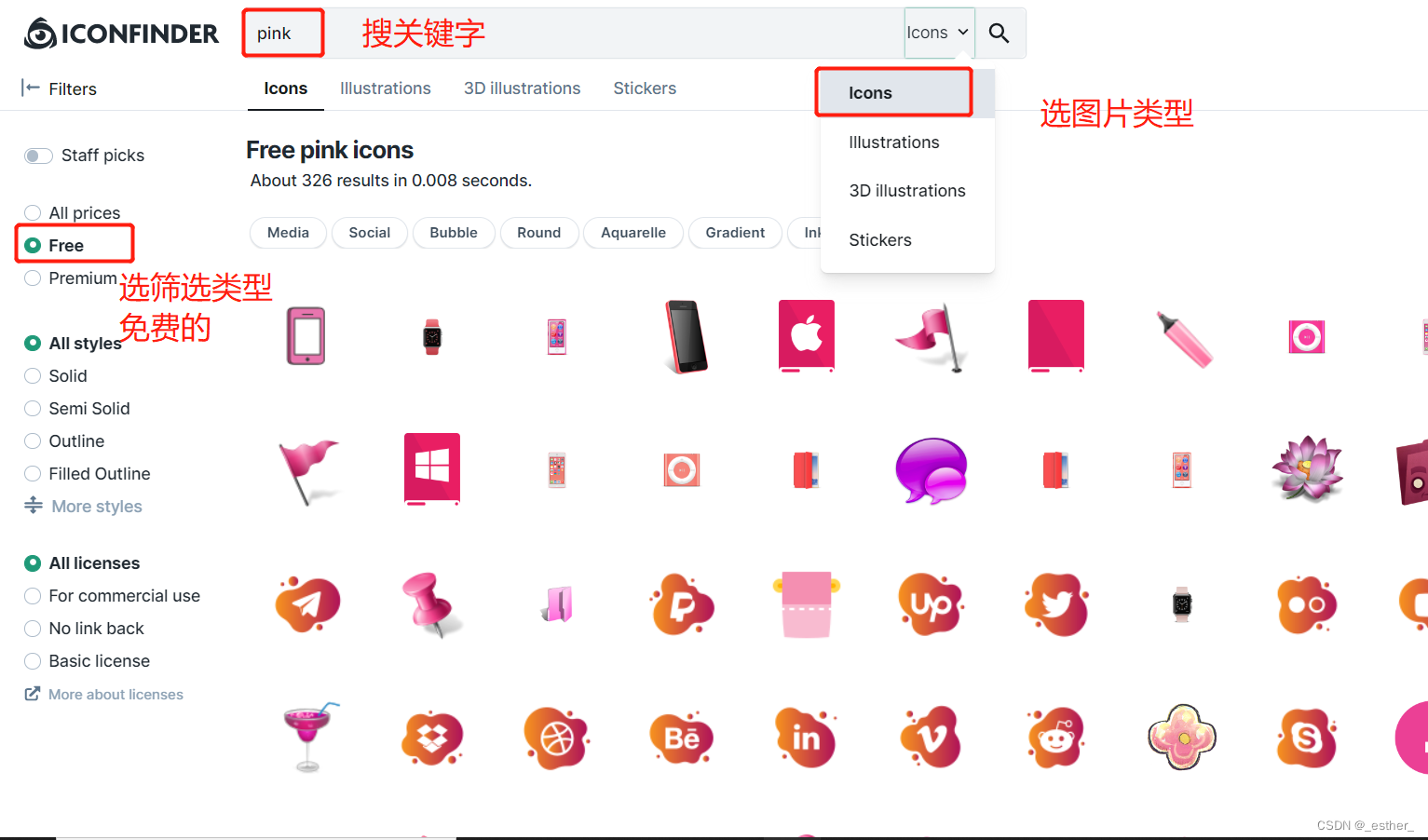Select the Free price radio button
The height and width of the screenshot is (840, 1428).
(x=33, y=245)
